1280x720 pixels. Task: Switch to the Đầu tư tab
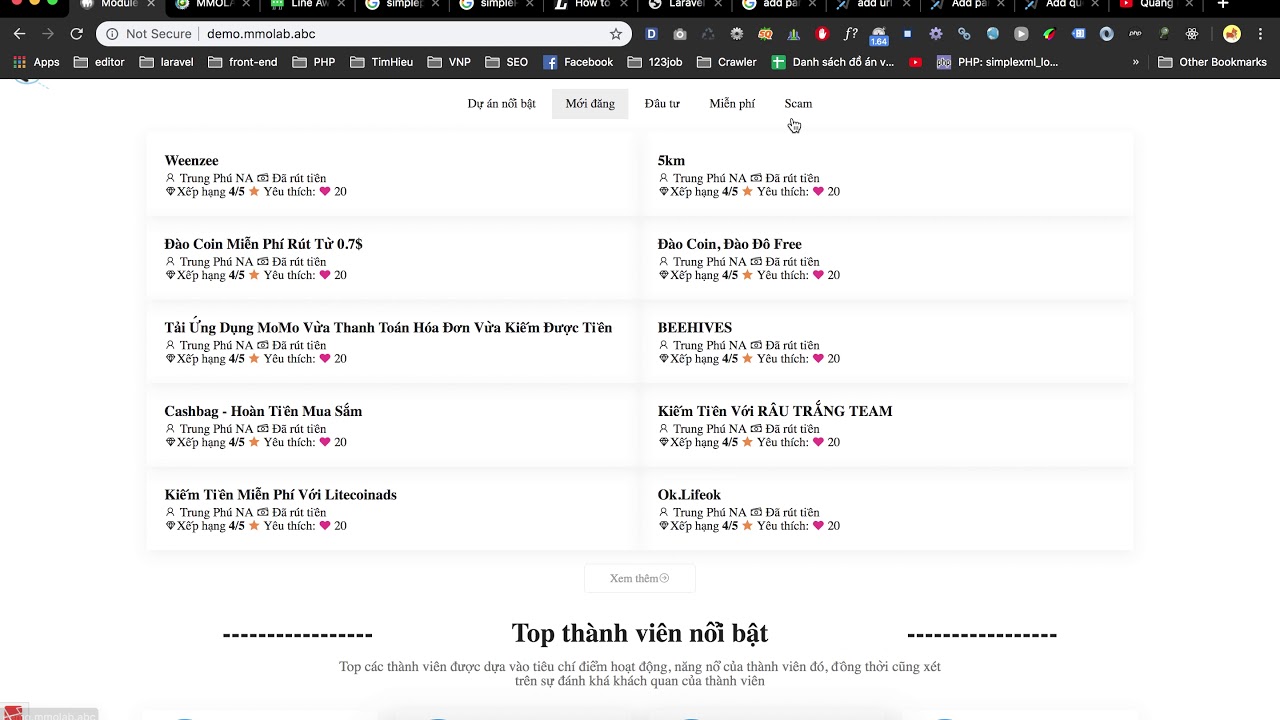tap(662, 104)
